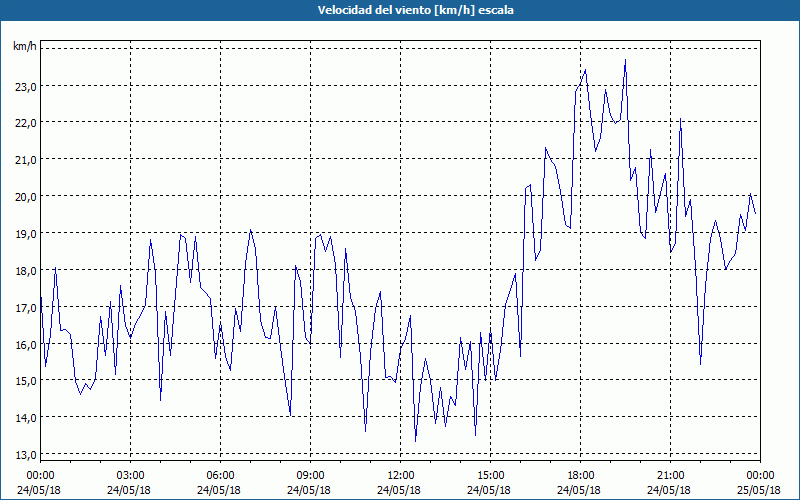
Task: Select the 23,0 y-axis value
Action: coord(27,87)
